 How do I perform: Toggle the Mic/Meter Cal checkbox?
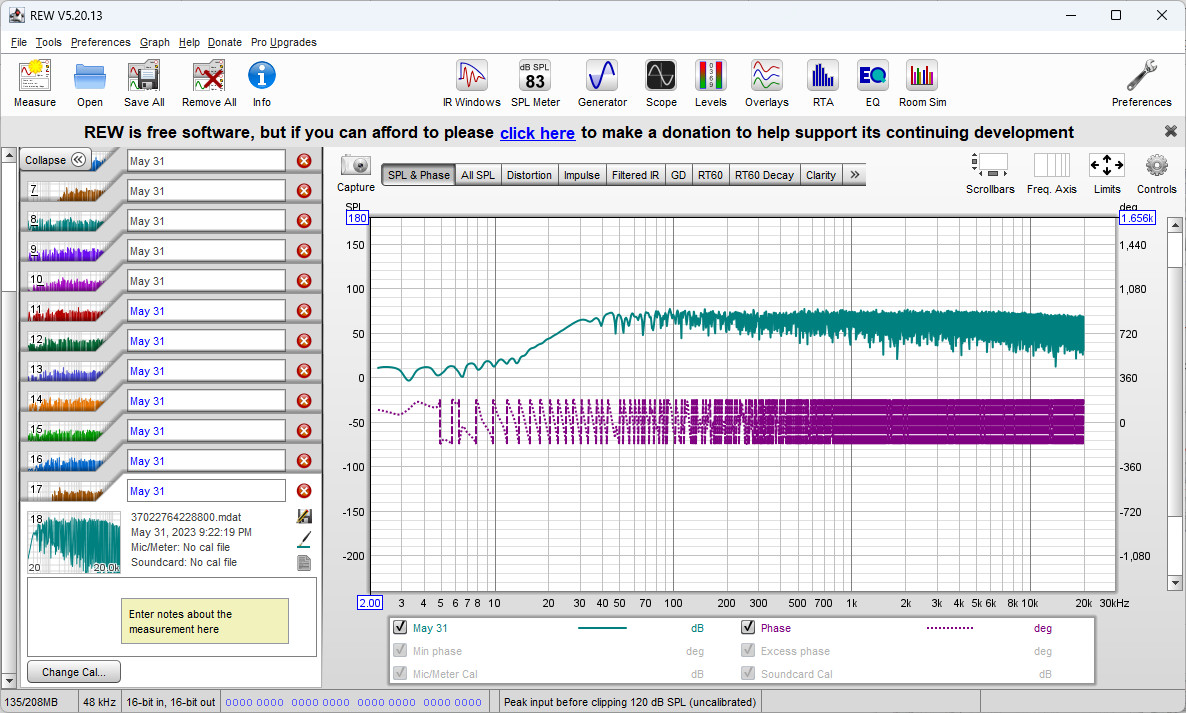(400, 673)
